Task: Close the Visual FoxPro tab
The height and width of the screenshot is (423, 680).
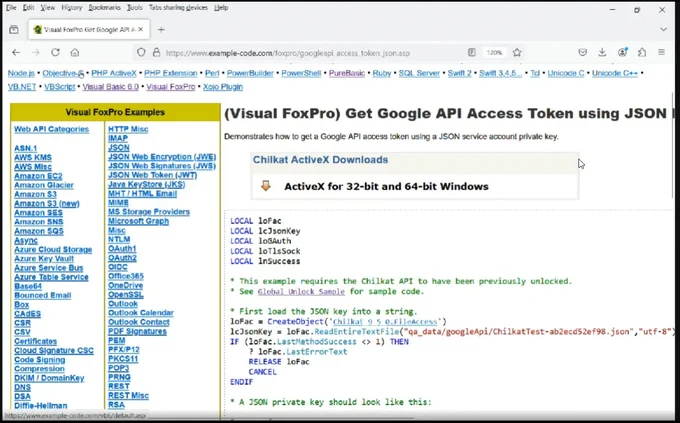Action: tap(141, 29)
